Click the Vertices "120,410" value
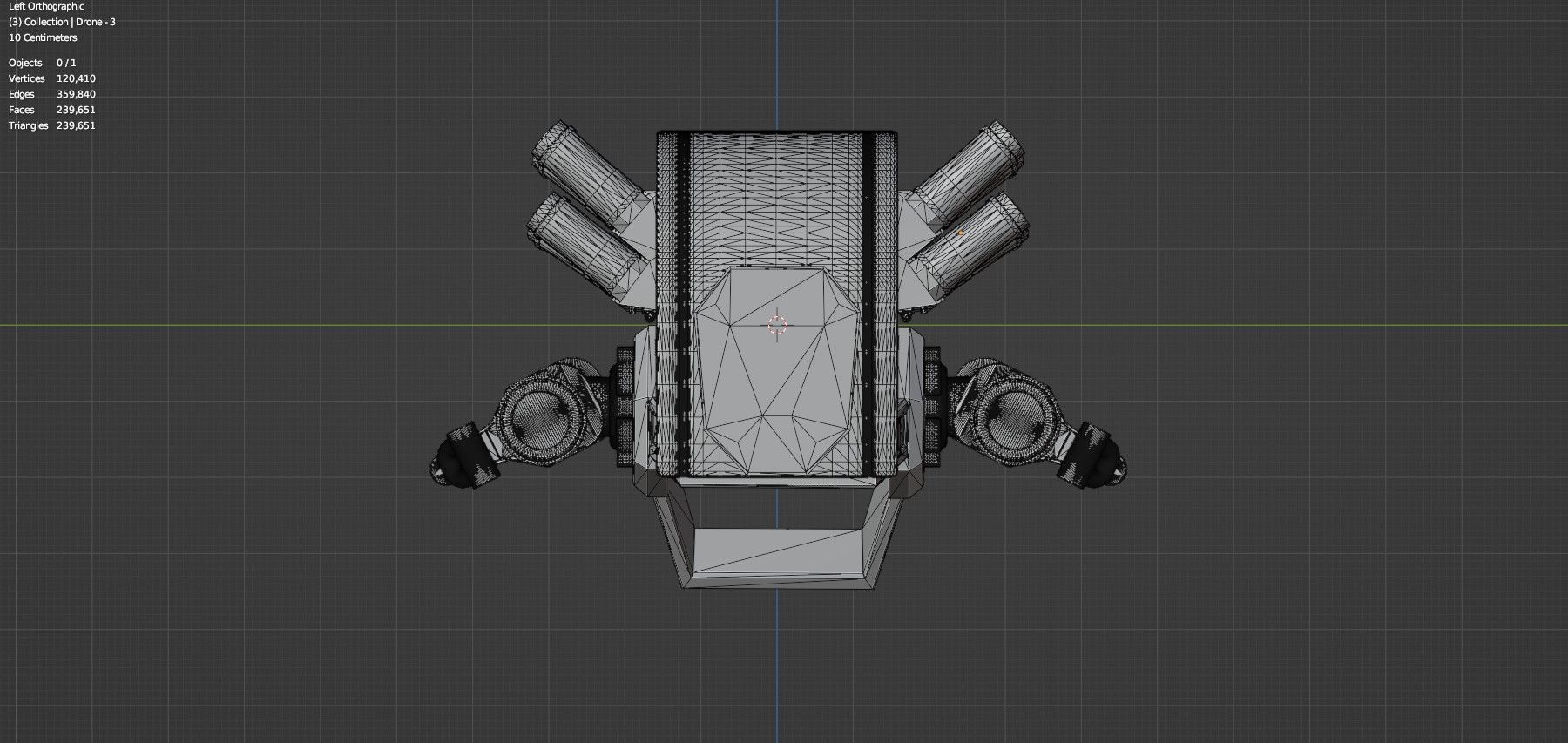1568x743 pixels. (x=76, y=78)
